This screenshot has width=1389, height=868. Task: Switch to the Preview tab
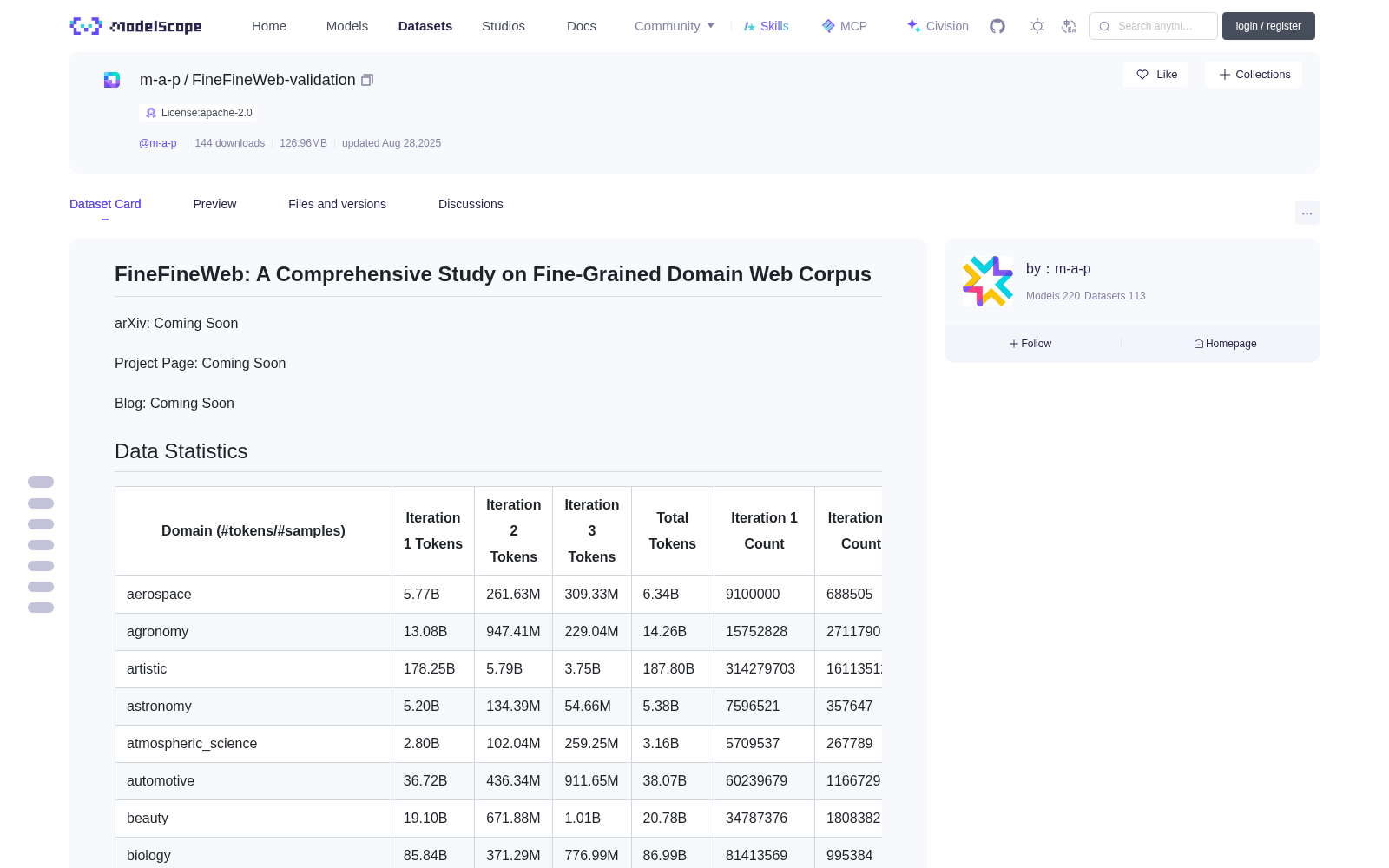click(x=214, y=204)
